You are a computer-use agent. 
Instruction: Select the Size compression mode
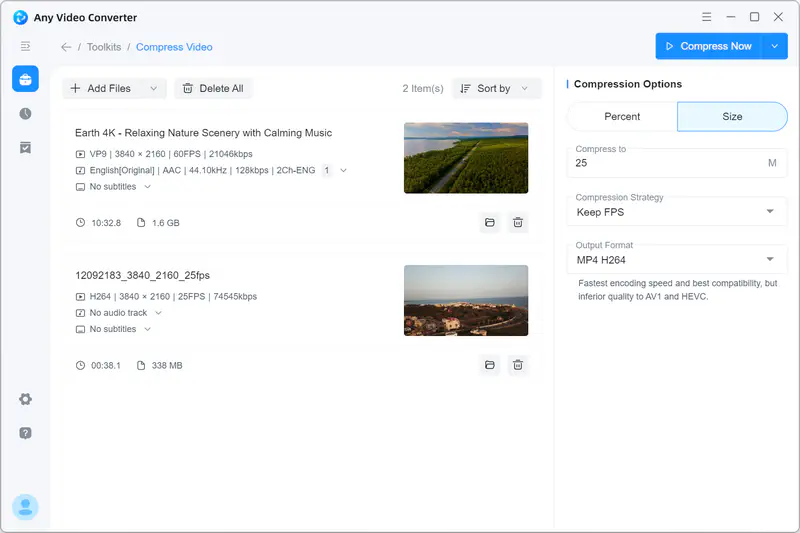pyautogui.click(x=732, y=117)
